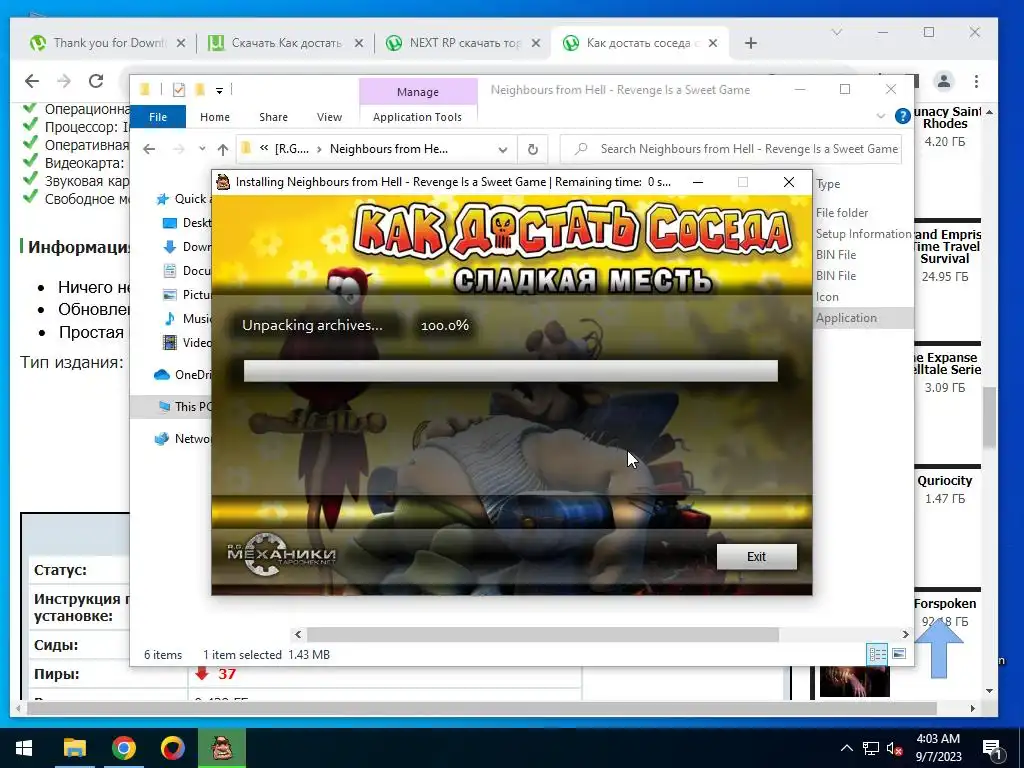Open the View ribbon tab
This screenshot has width=1024, height=768.
[329, 117]
